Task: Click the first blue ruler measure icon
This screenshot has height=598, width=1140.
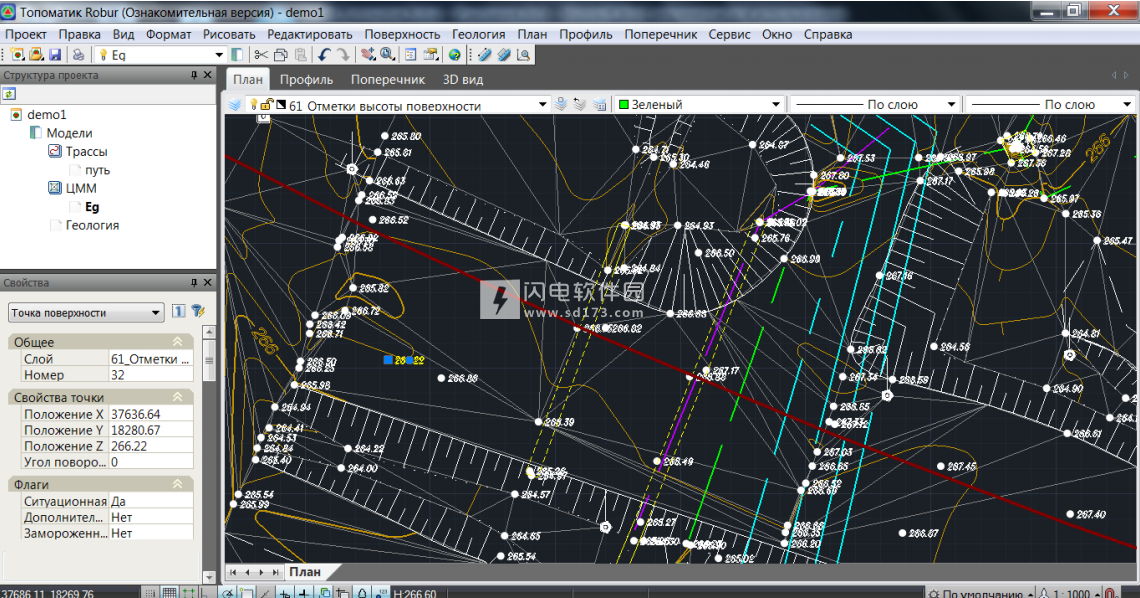Action: click(x=484, y=54)
